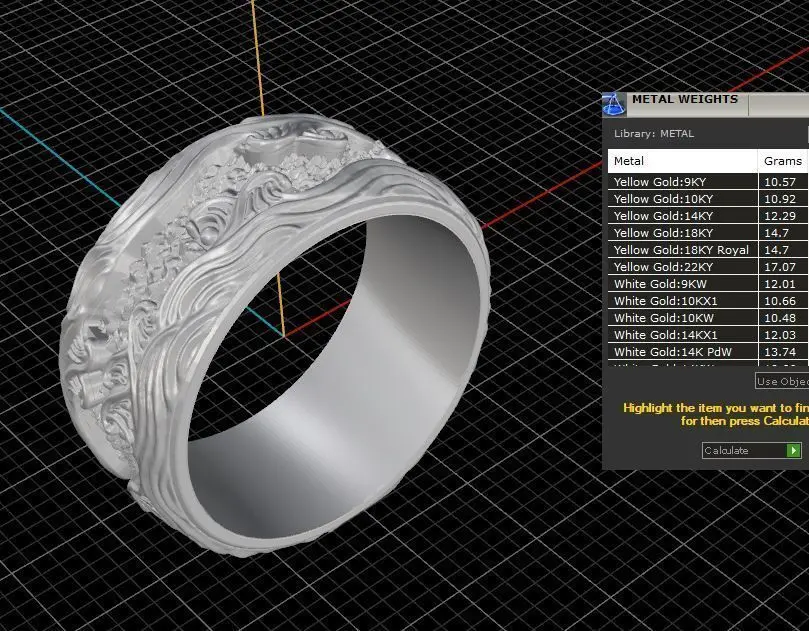Screen dimensions: 809x631
Task: Click the Metal Weights panel icon
Action: [x=614, y=105]
